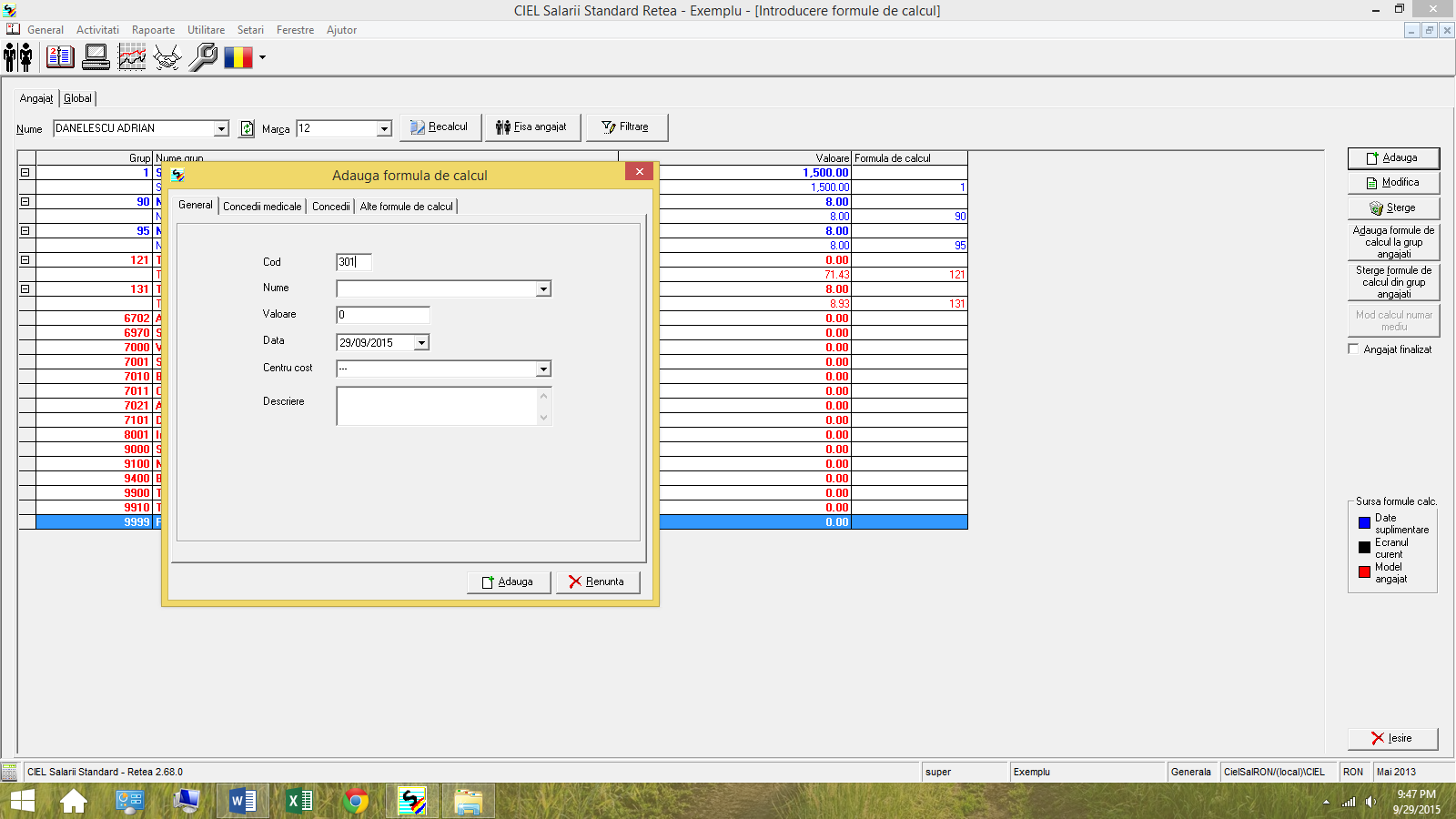Open the wrench settings toolbar icon

203,57
